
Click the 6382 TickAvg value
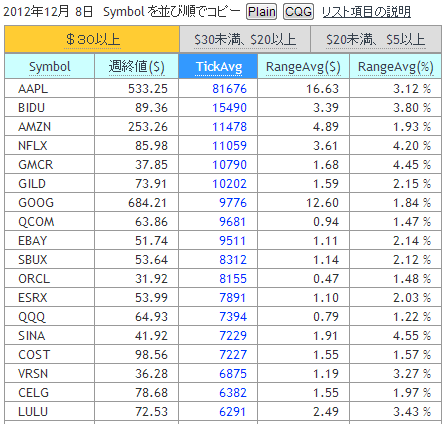point(233,393)
